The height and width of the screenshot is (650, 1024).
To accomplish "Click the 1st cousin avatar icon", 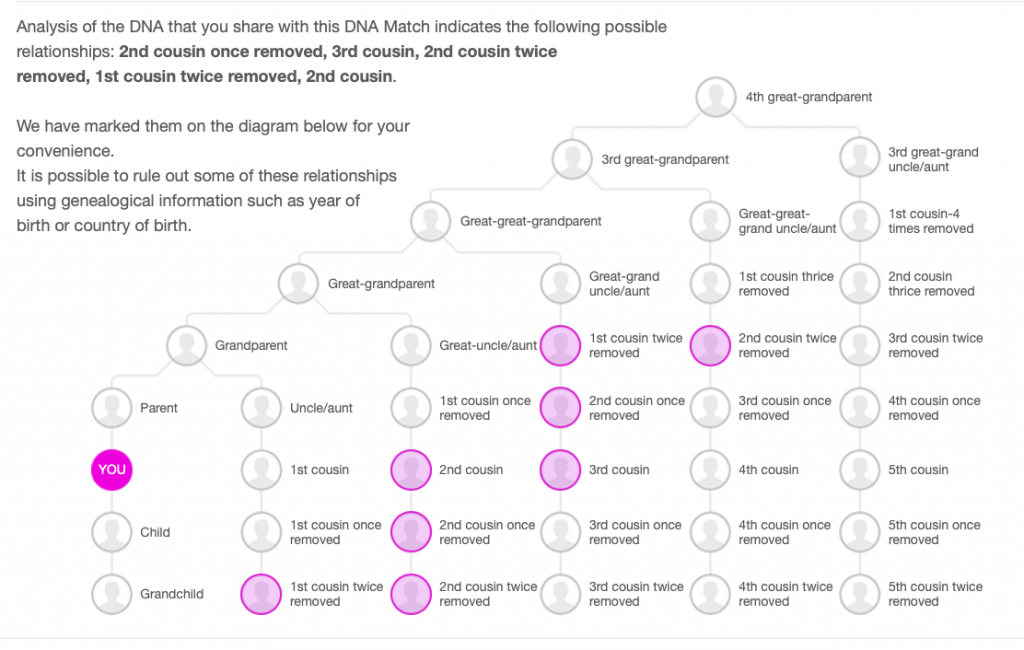I will 261,470.
